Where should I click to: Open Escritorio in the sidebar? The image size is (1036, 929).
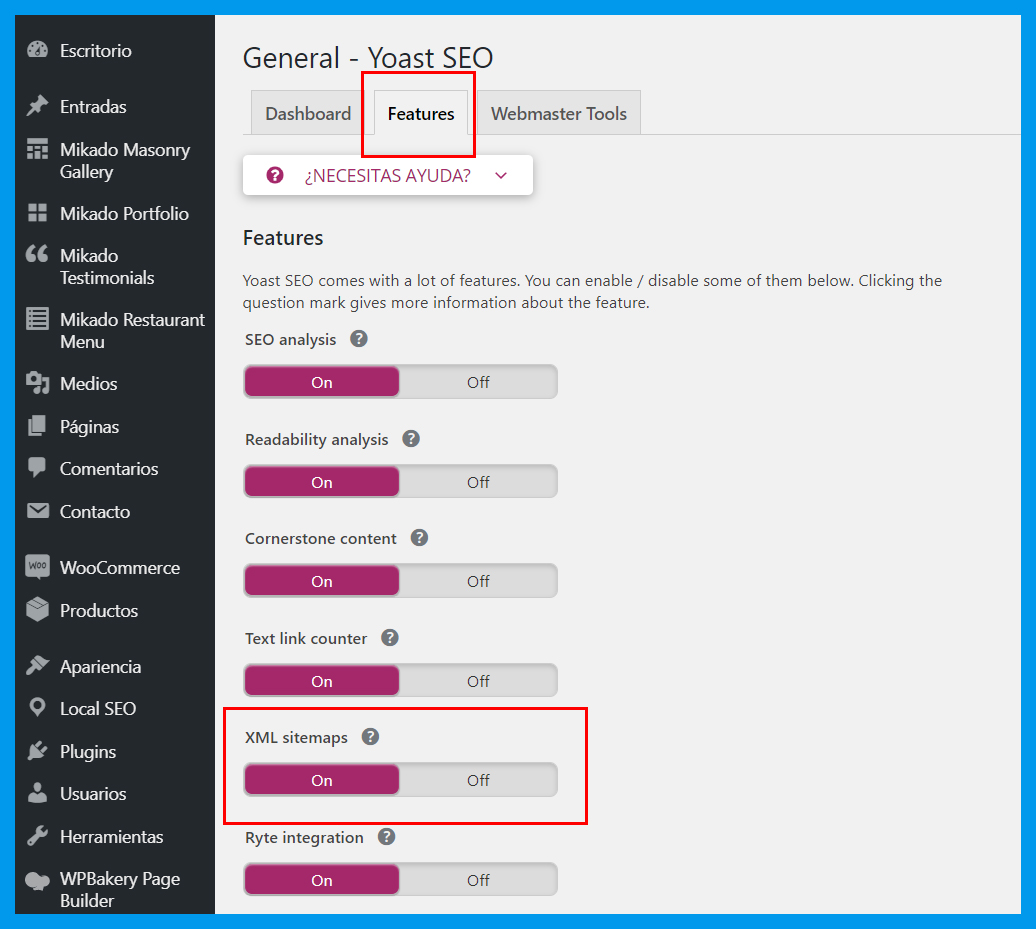(x=96, y=50)
